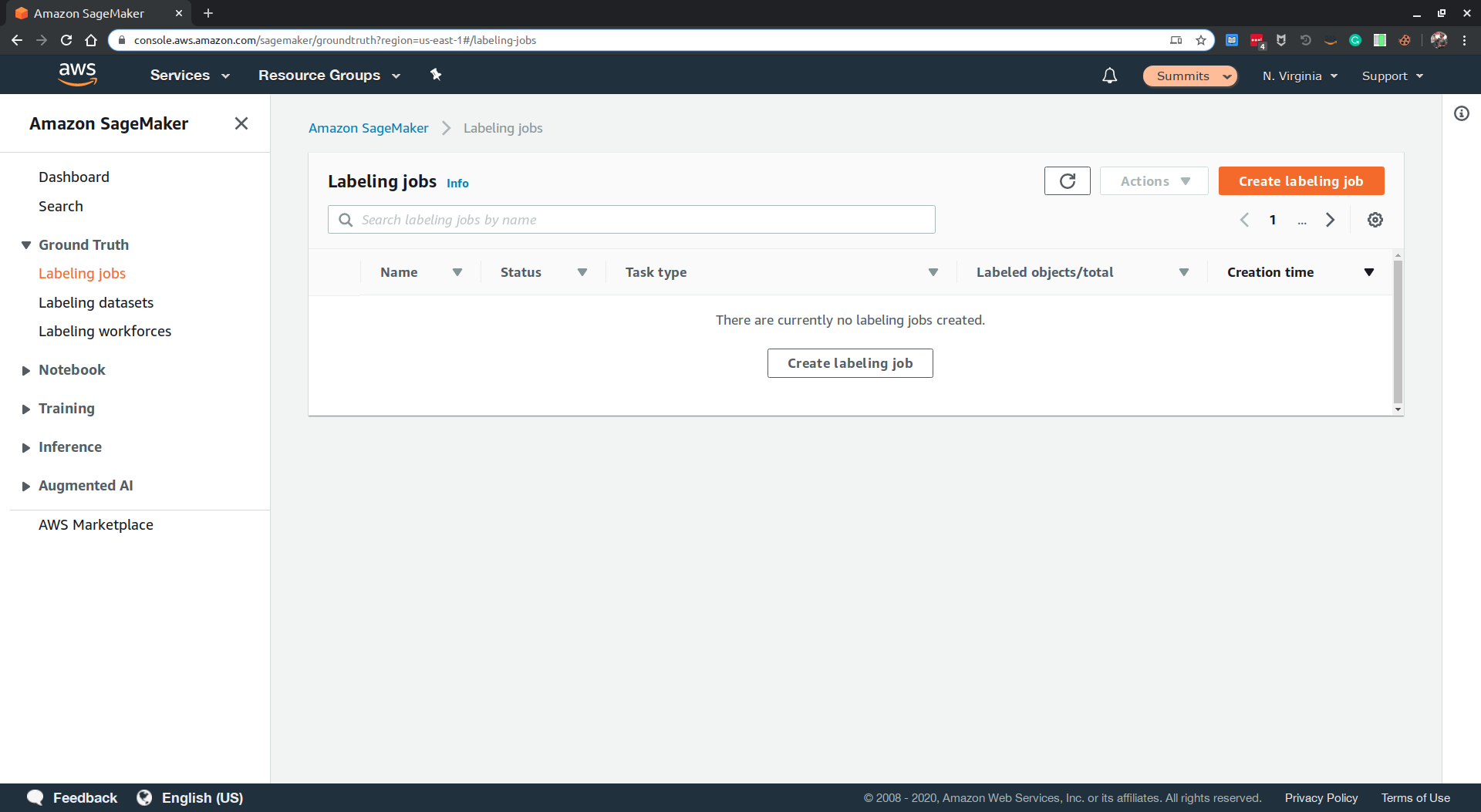1481x812 pixels.
Task: Click orange Create labeling job button
Action: tap(1301, 181)
